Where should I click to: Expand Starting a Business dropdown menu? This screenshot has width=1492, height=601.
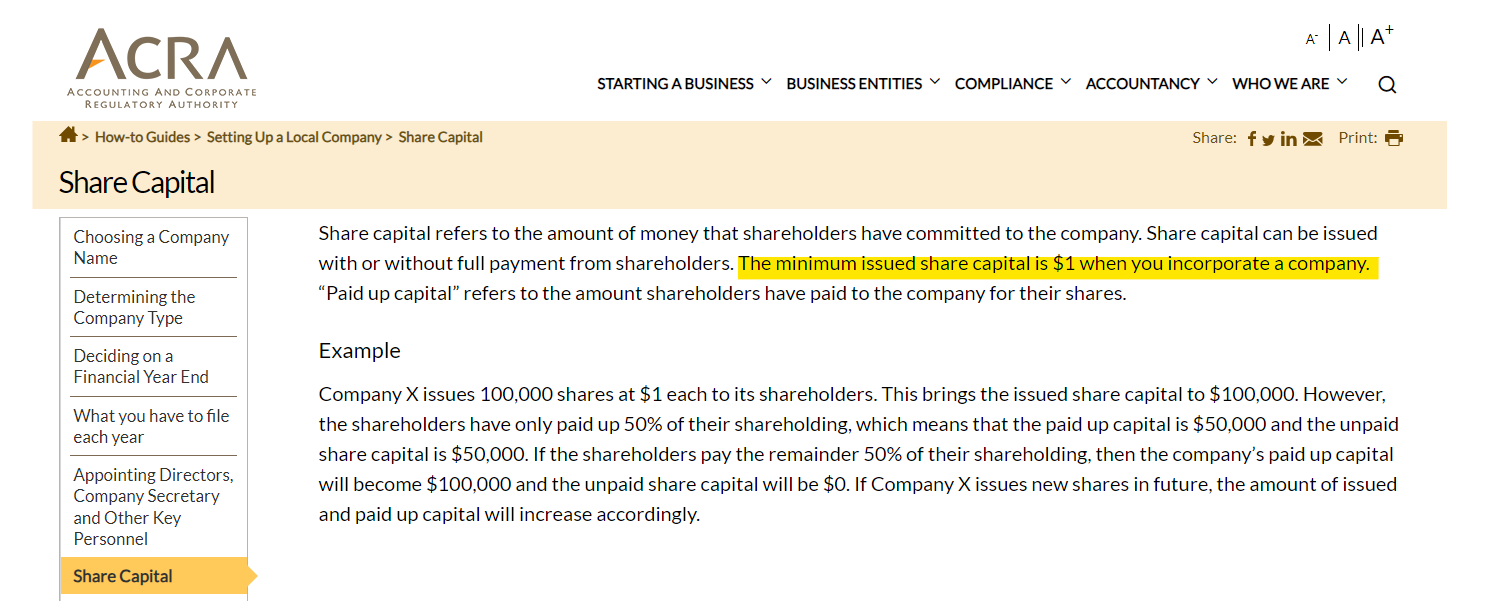[684, 84]
